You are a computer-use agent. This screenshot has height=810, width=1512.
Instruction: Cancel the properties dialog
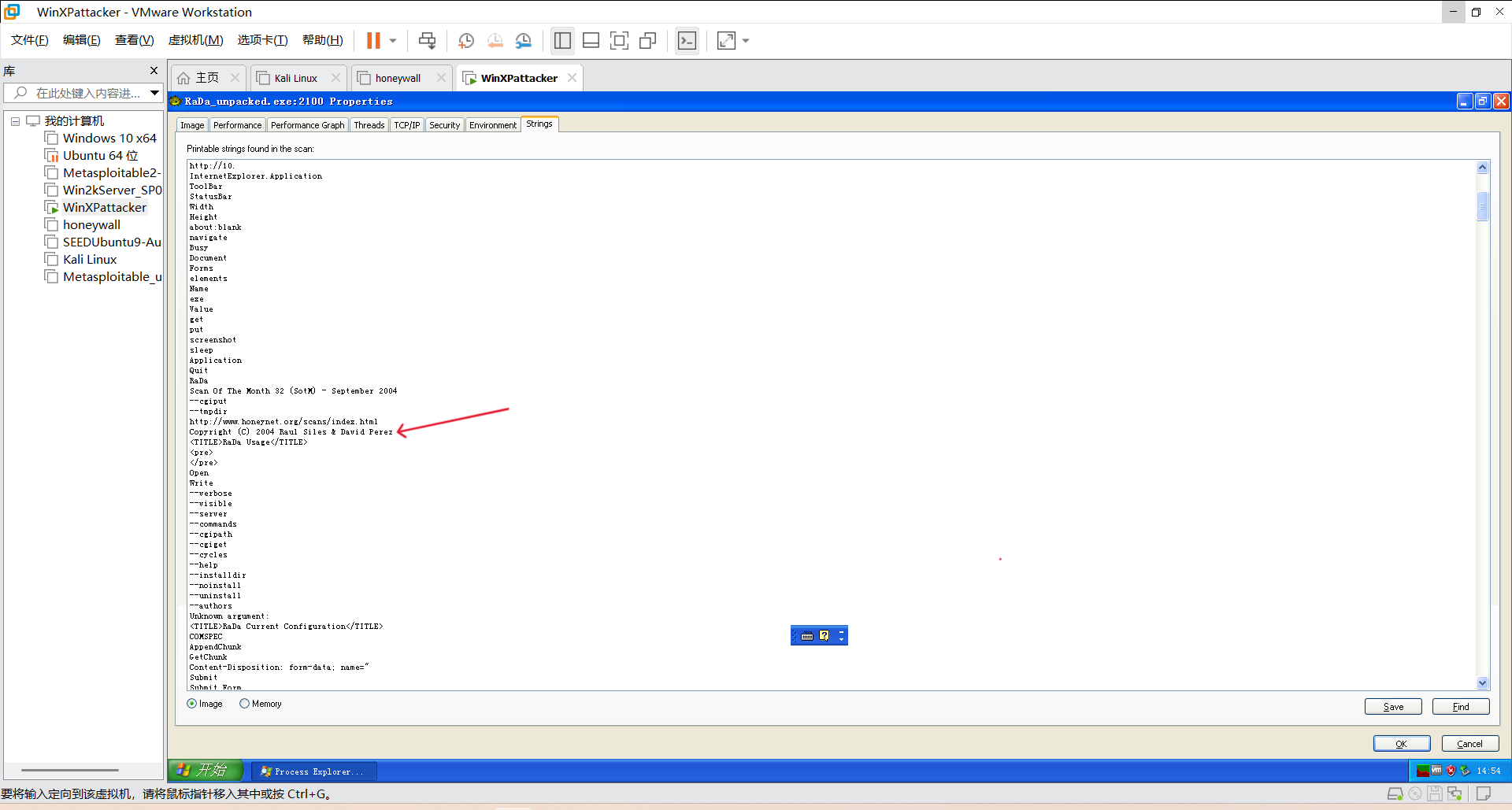tap(1469, 744)
